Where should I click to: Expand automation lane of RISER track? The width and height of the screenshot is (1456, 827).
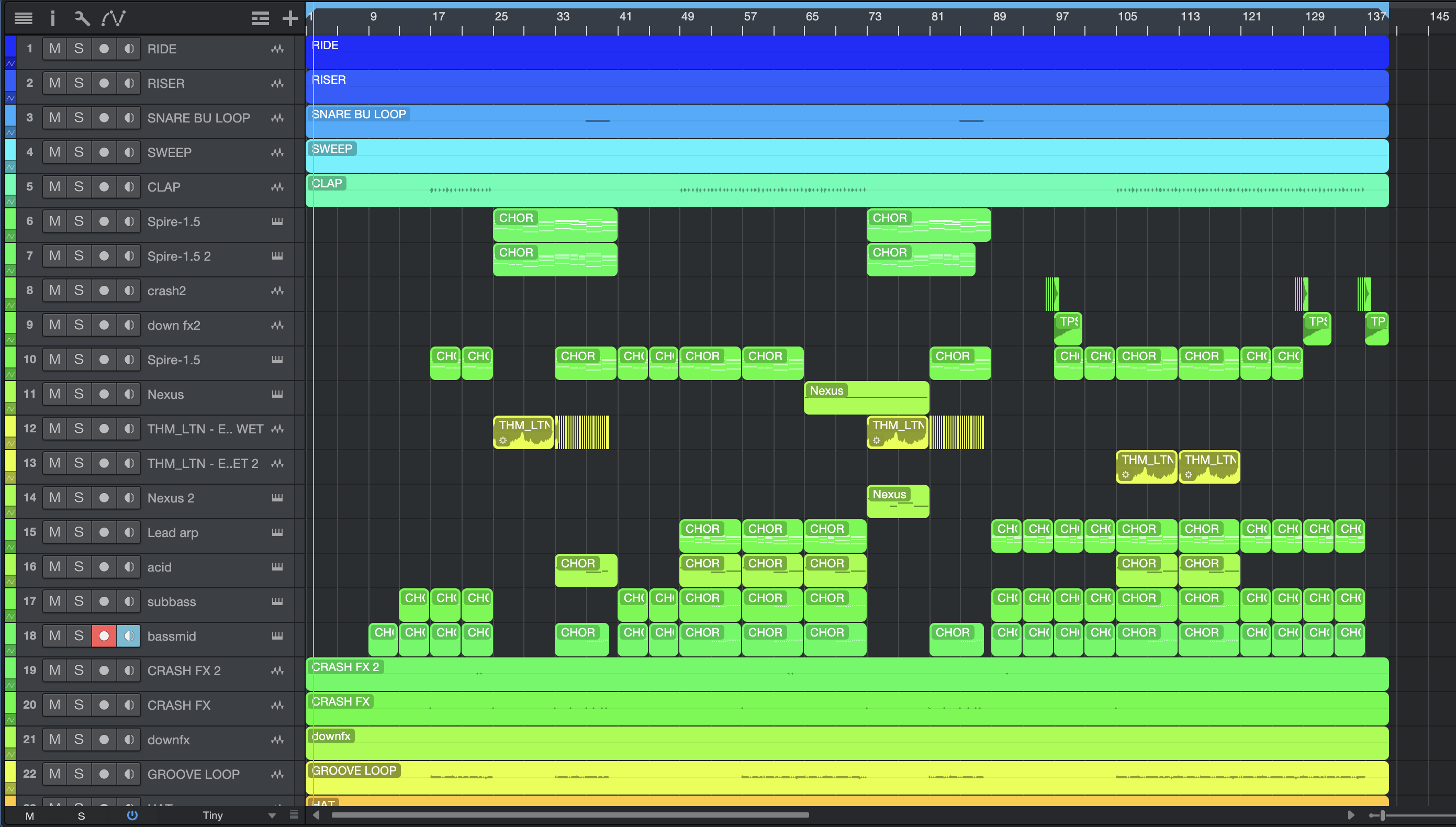[x=10, y=98]
